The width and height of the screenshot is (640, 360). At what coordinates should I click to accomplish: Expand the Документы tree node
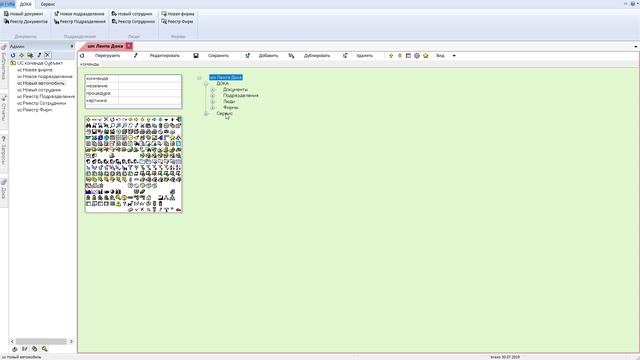point(213,89)
